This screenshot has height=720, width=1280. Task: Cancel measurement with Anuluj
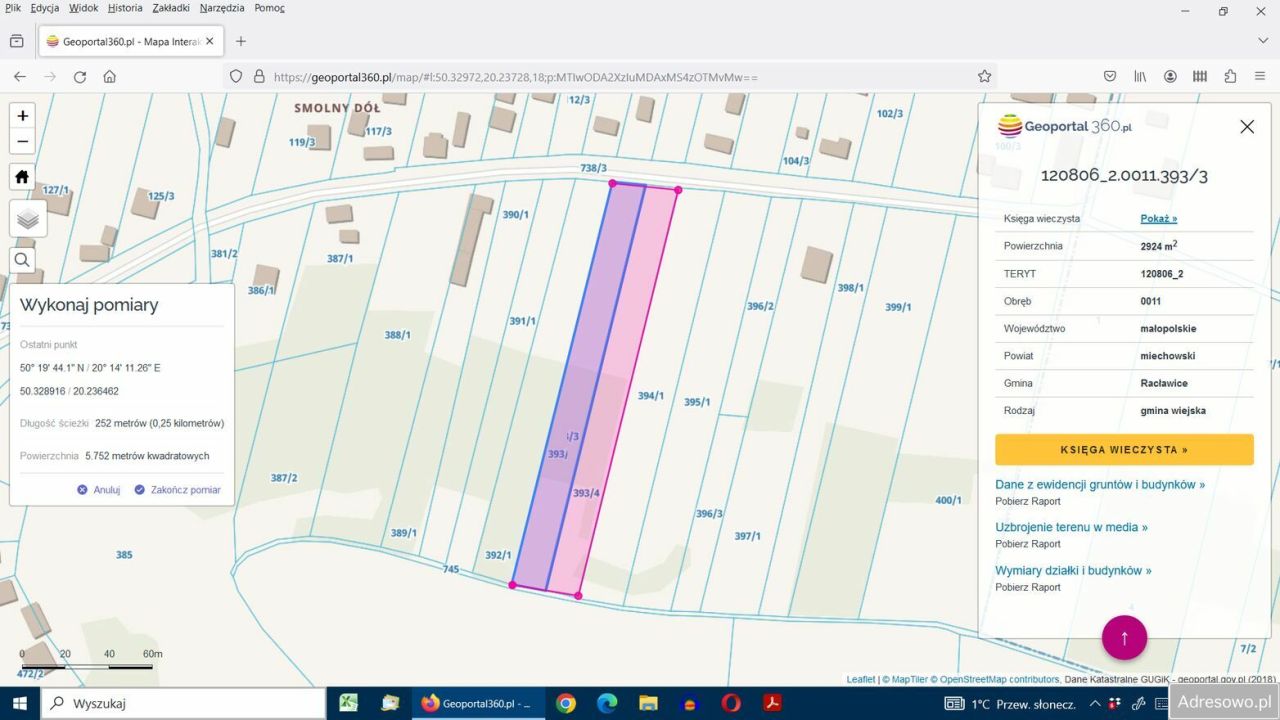(99, 490)
